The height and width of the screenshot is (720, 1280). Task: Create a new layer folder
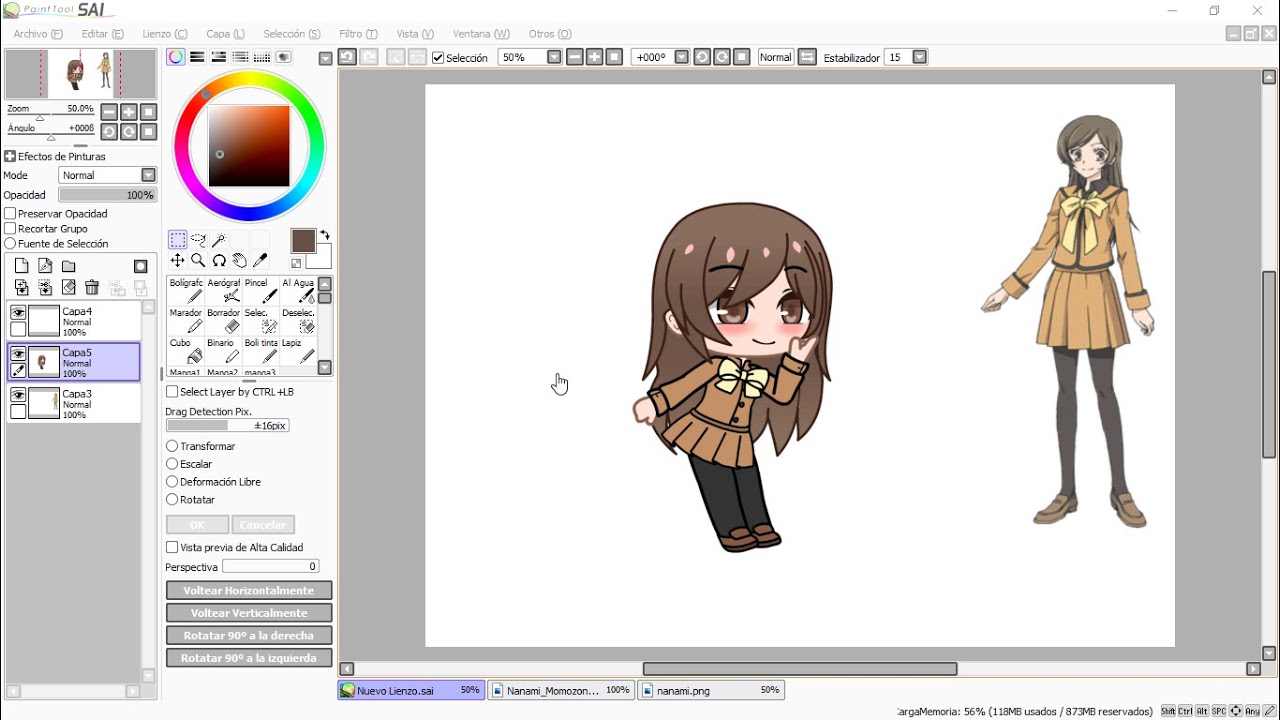[69, 266]
